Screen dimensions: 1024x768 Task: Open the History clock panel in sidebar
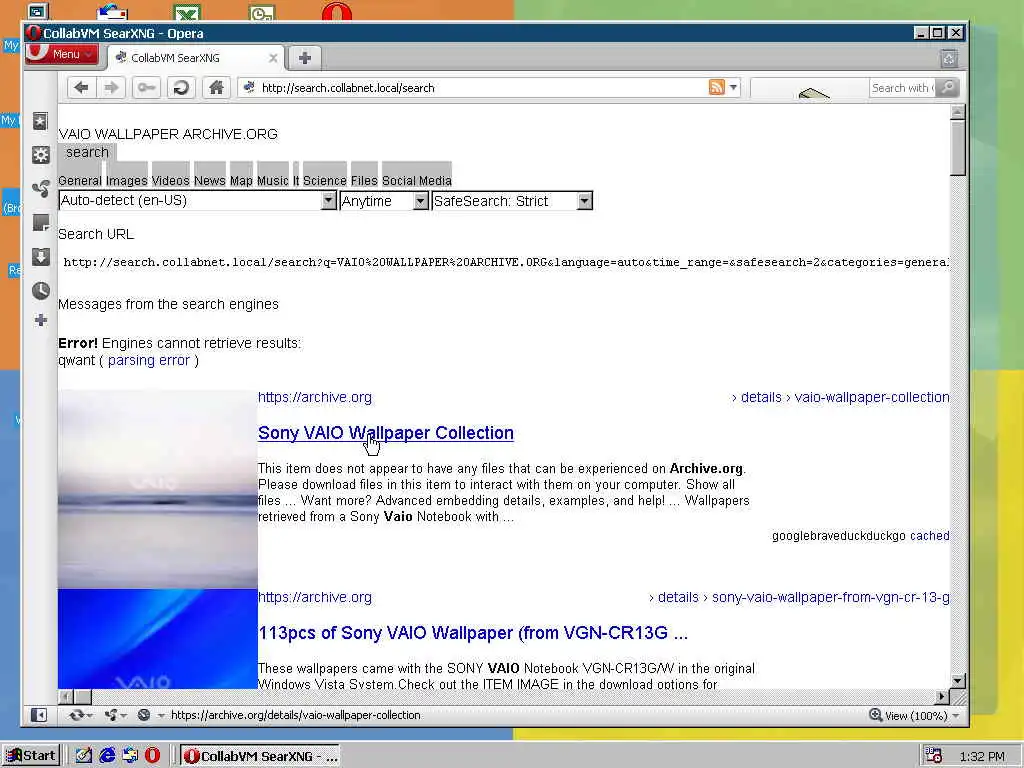coord(40,291)
